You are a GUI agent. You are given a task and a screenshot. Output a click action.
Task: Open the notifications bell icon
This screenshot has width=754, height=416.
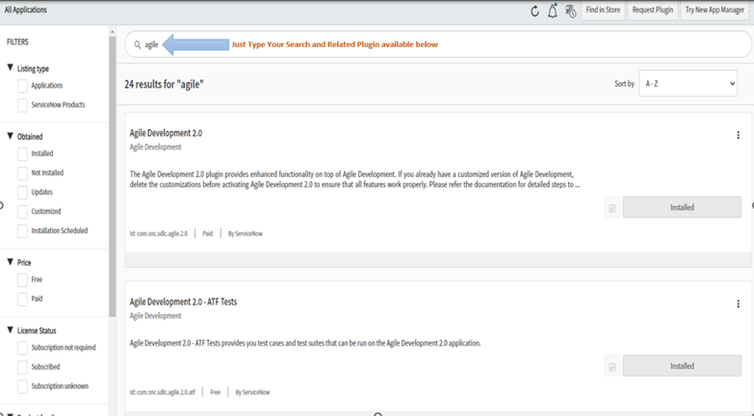(x=553, y=11)
